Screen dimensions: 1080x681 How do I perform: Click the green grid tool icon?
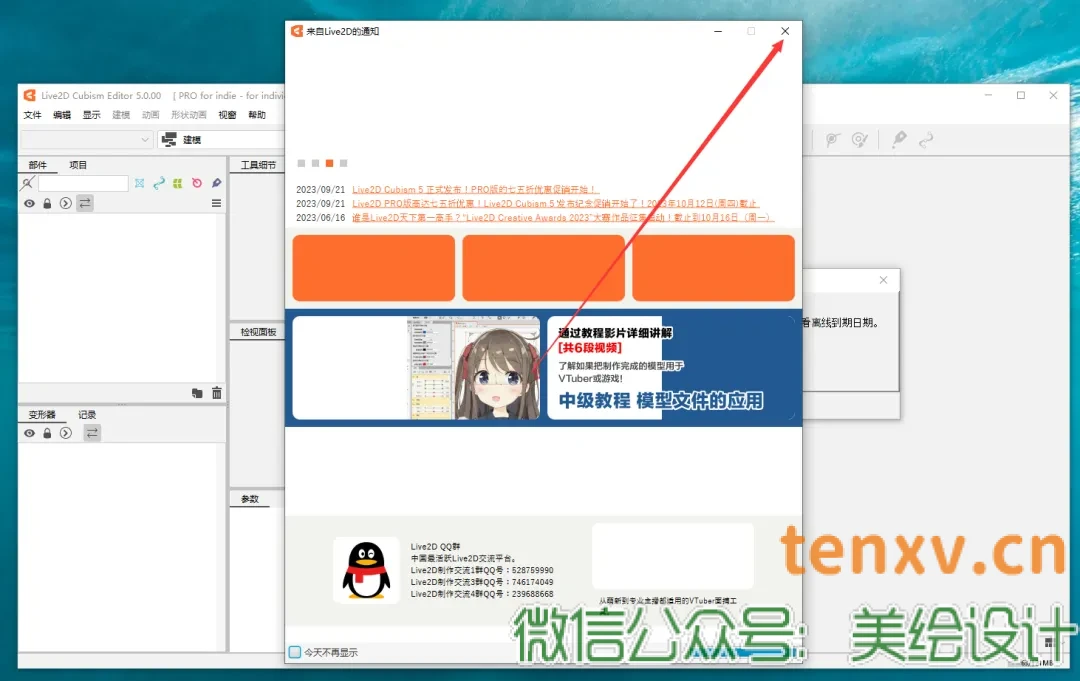coord(177,183)
